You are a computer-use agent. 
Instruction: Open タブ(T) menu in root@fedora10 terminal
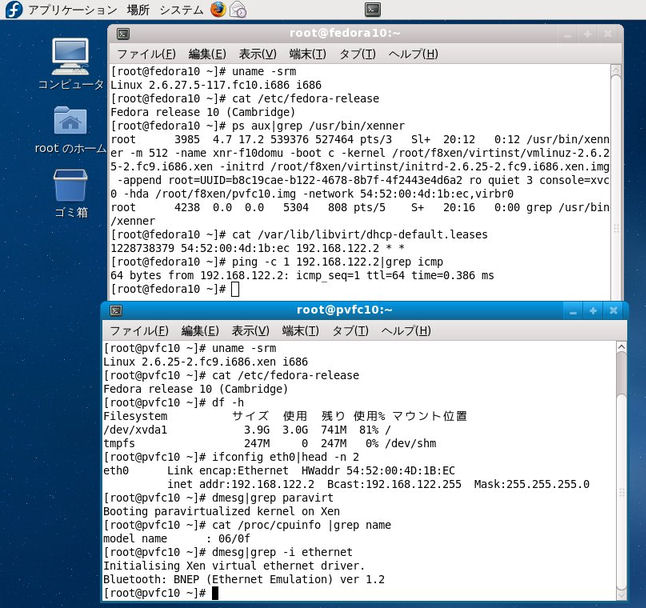click(357, 54)
